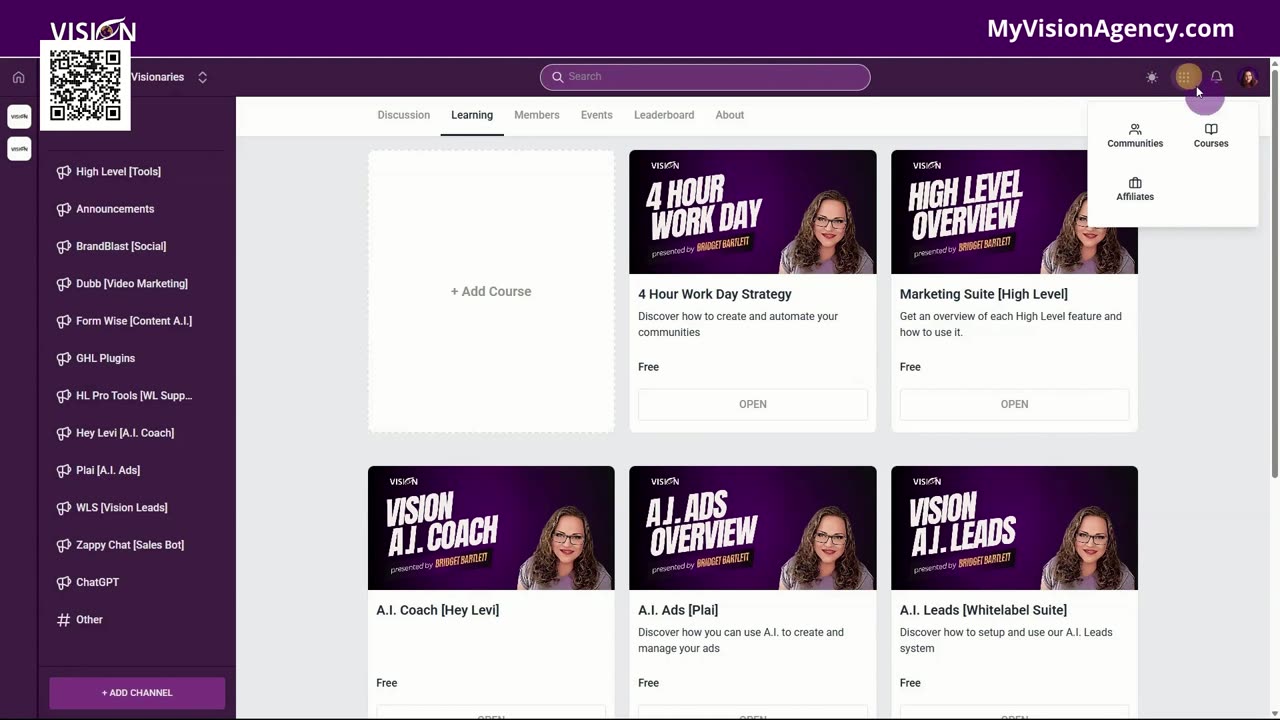1280x720 pixels.
Task: Open the Announcements channel label
Action: (x=115, y=209)
